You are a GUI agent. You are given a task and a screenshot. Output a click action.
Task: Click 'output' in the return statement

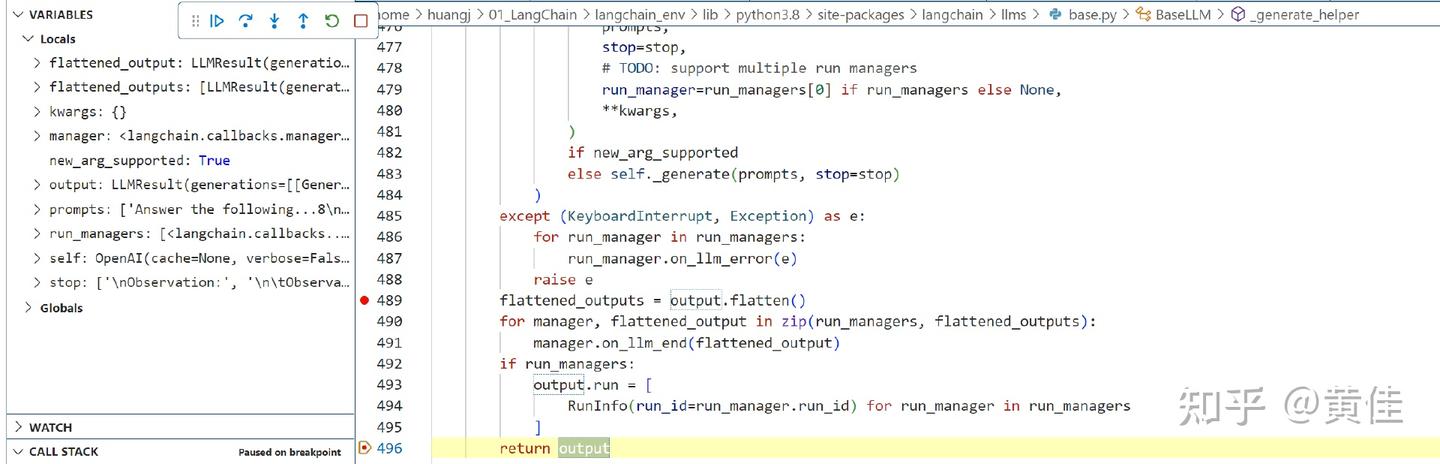[x=584, y=448]
